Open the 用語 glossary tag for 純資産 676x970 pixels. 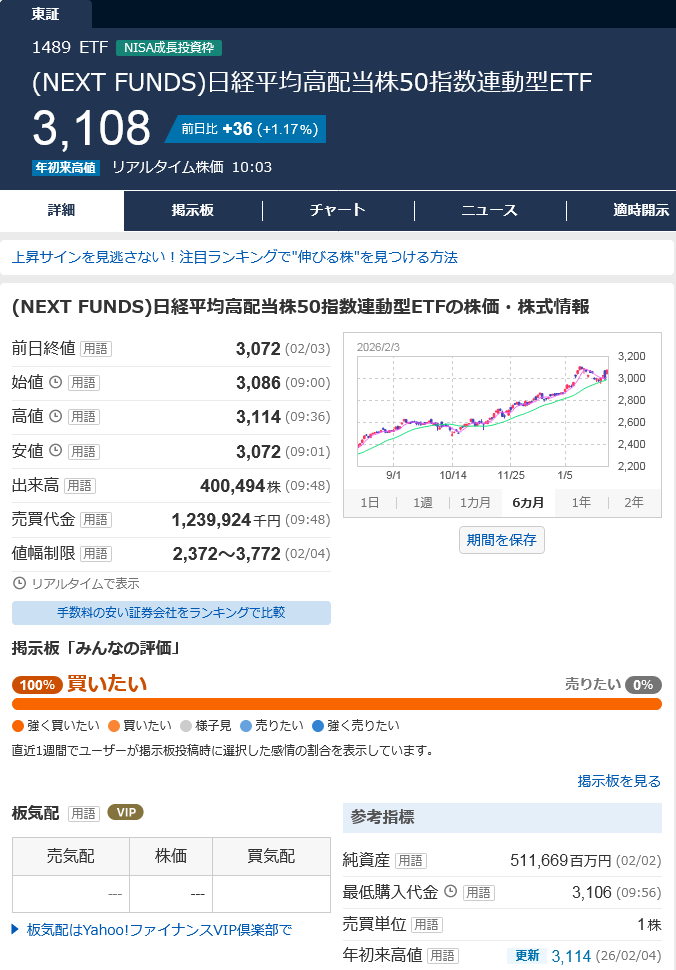410,860
